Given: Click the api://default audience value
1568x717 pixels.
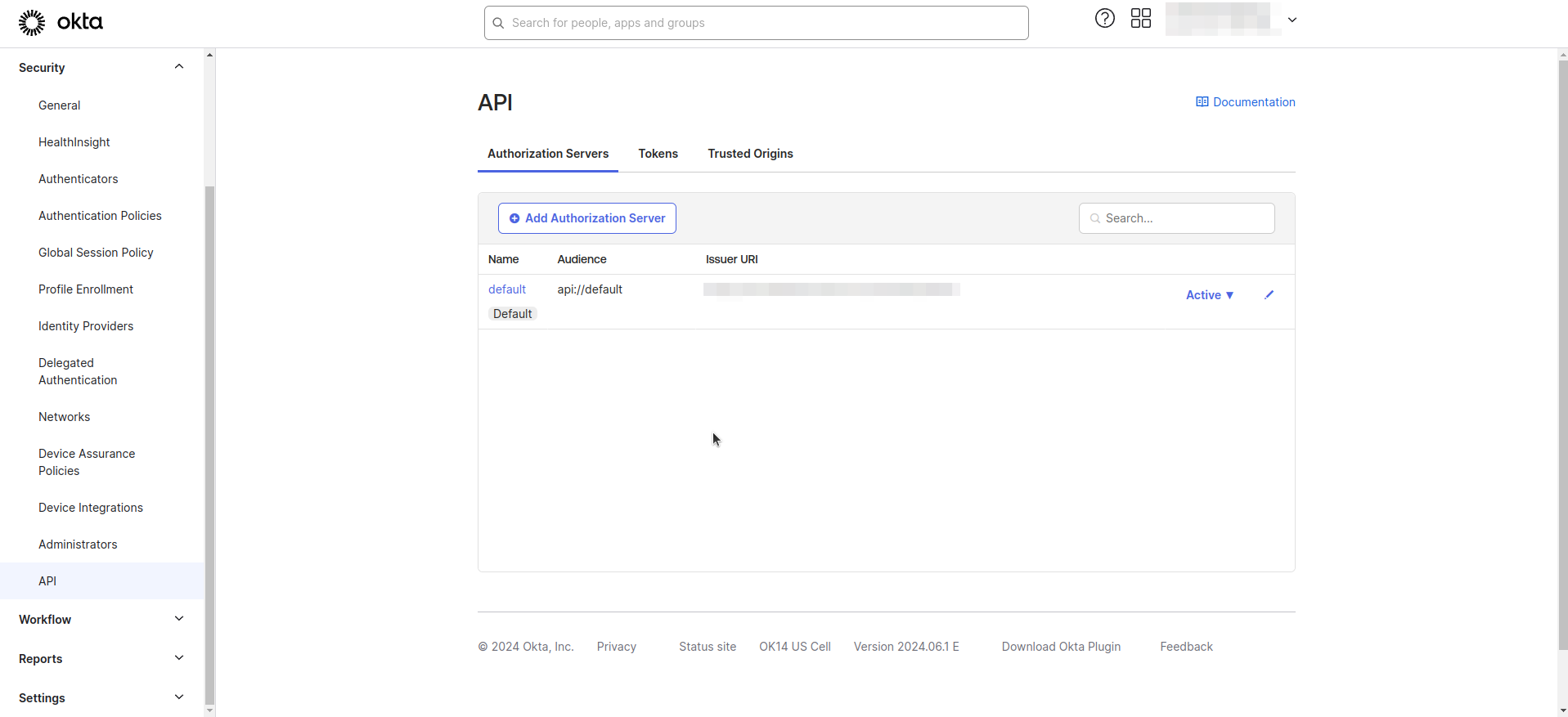Looking at the screenshot, I should pos(590,289).
